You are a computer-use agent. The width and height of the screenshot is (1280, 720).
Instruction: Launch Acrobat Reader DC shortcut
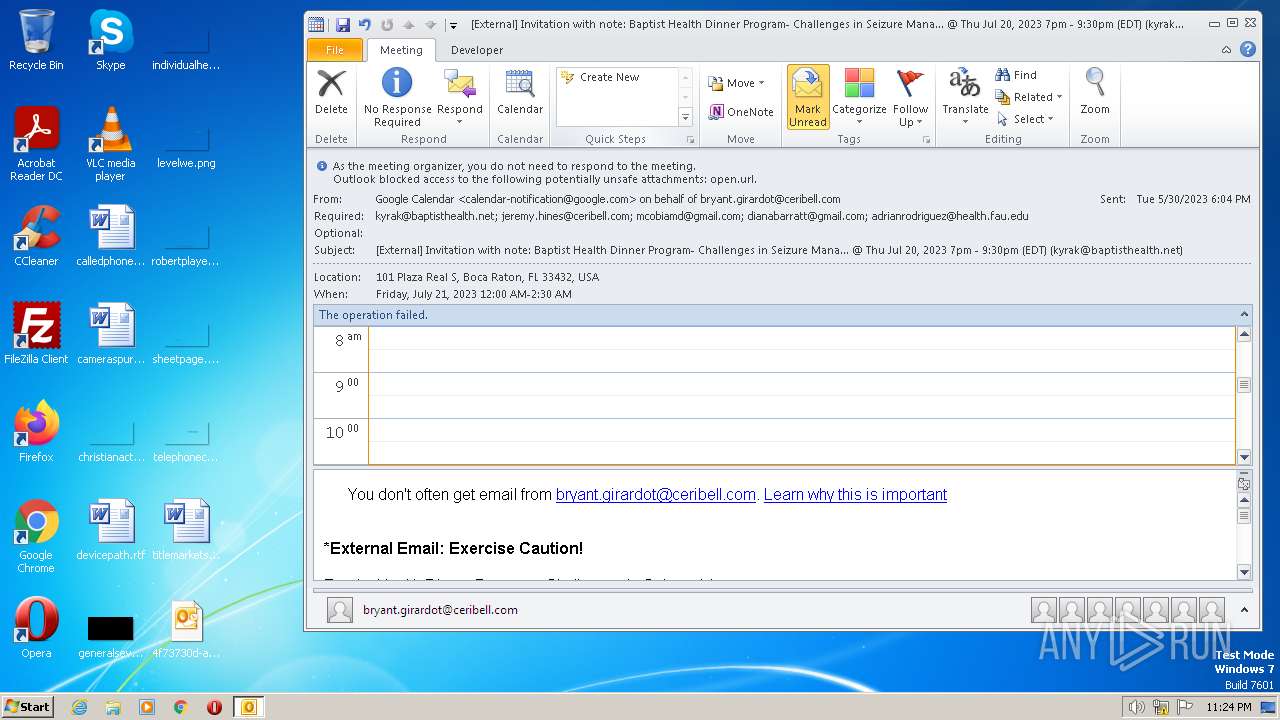(36, 144)
